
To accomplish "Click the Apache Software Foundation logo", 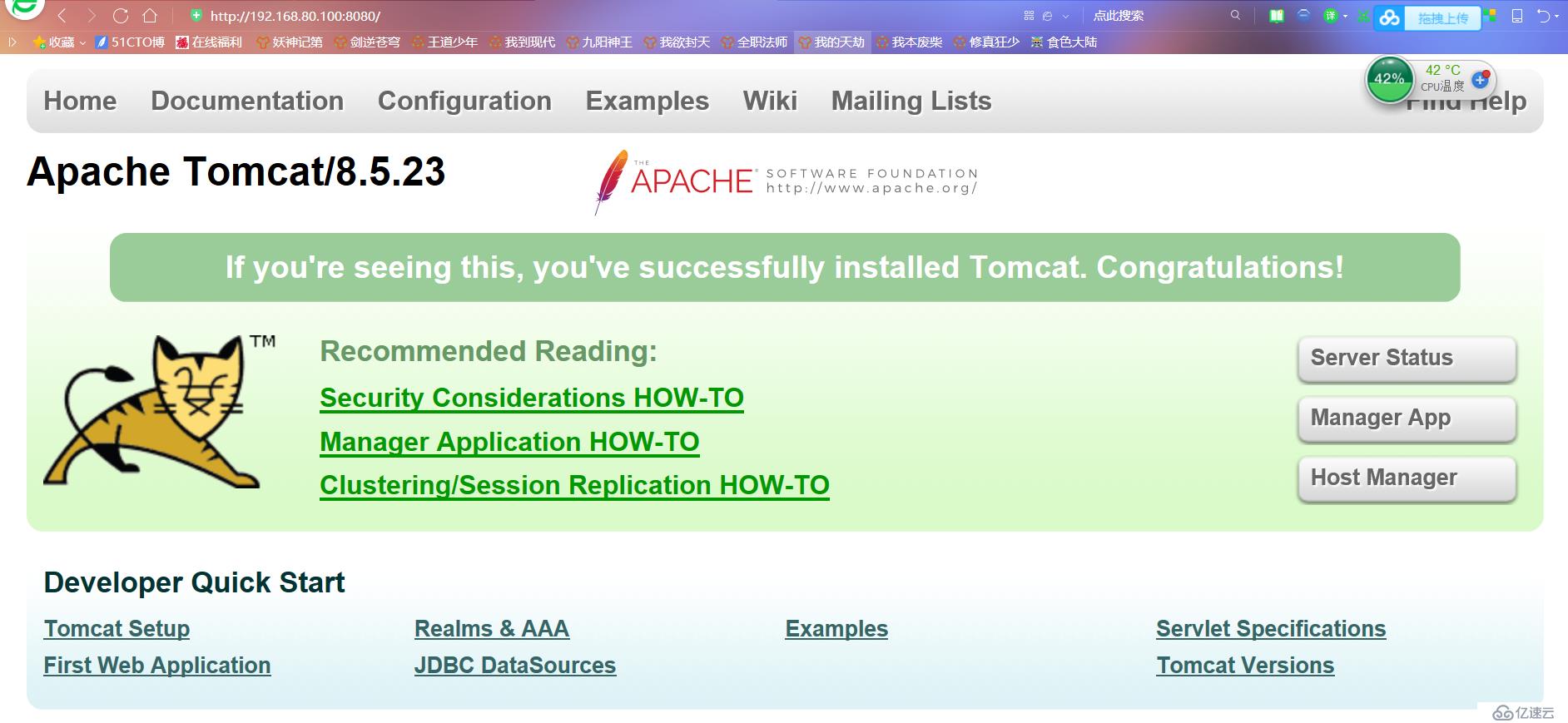I will tap(786, 181).
